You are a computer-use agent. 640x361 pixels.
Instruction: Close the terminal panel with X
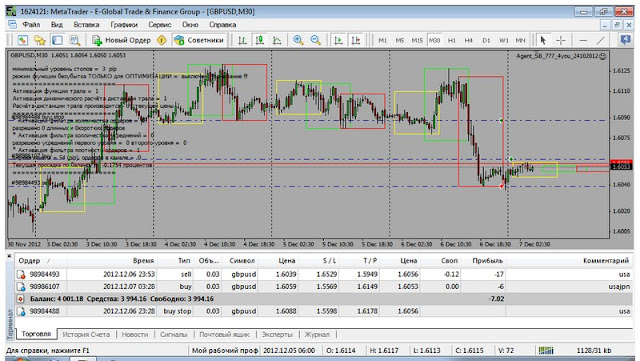click(x=9, y=256)
